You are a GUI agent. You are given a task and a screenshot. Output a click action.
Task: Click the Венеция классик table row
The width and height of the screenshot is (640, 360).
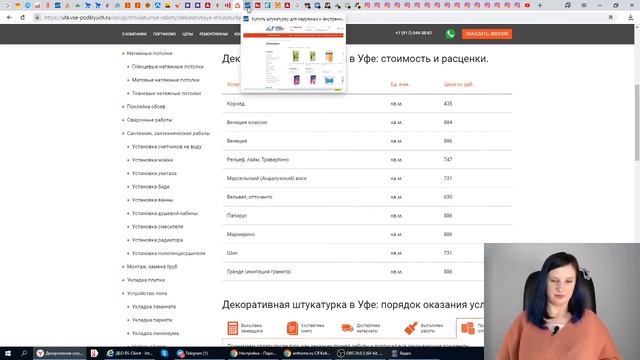tap(367, 122)
